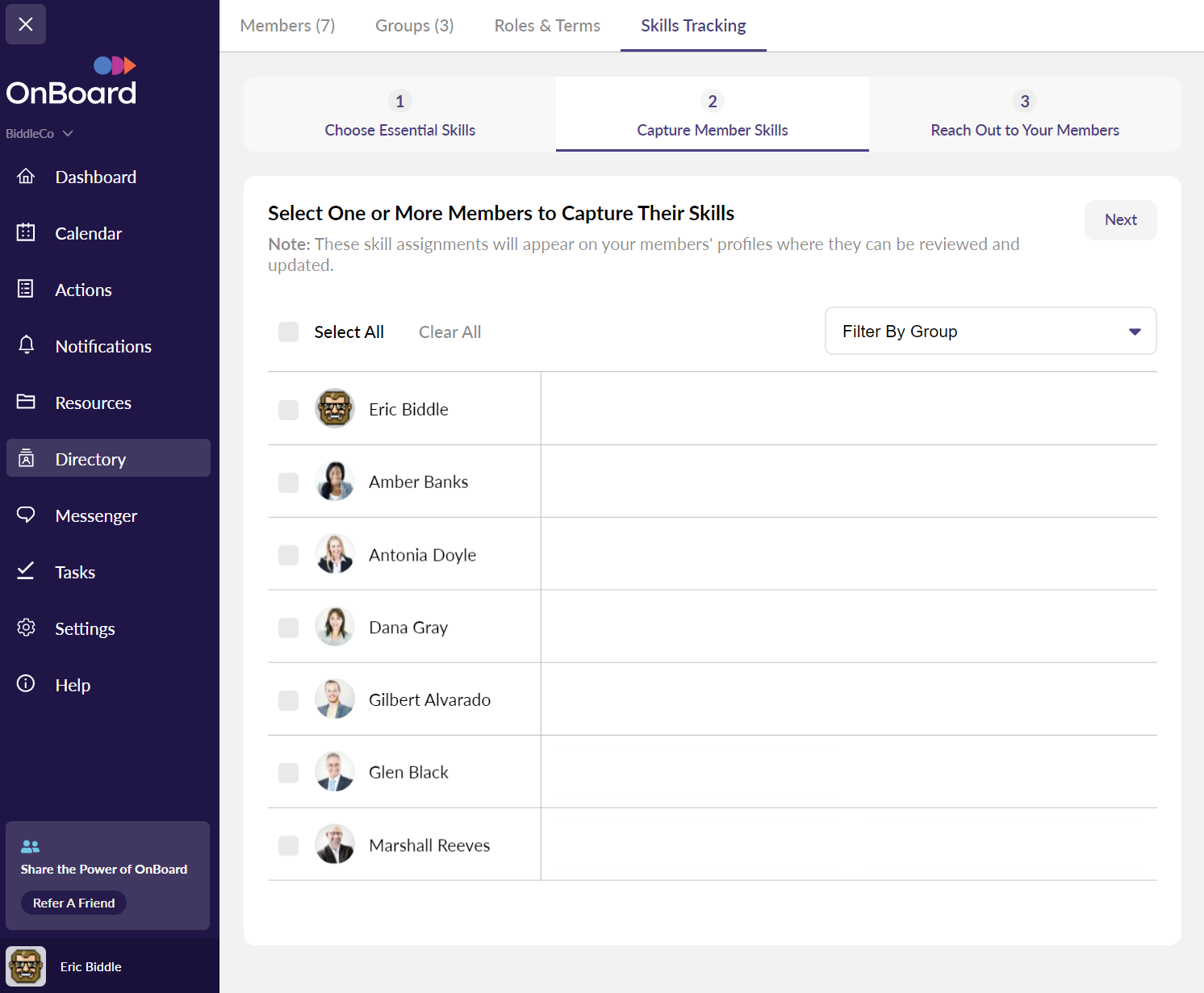Open Settings using the gear icon
Viewport: 1204px width, 993px height.
coord(26,628)
